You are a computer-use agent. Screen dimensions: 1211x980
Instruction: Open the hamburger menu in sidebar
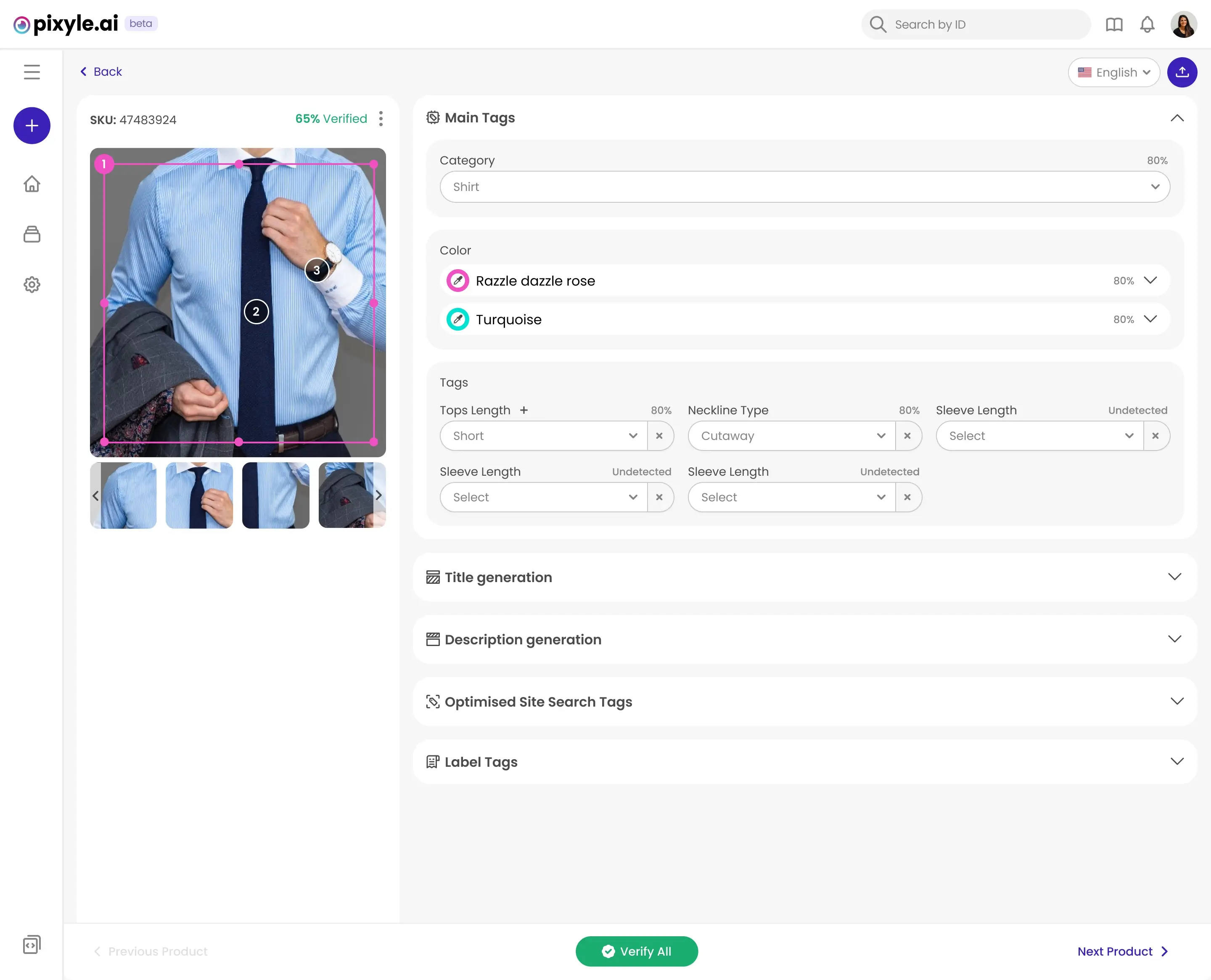pos(32,72)
